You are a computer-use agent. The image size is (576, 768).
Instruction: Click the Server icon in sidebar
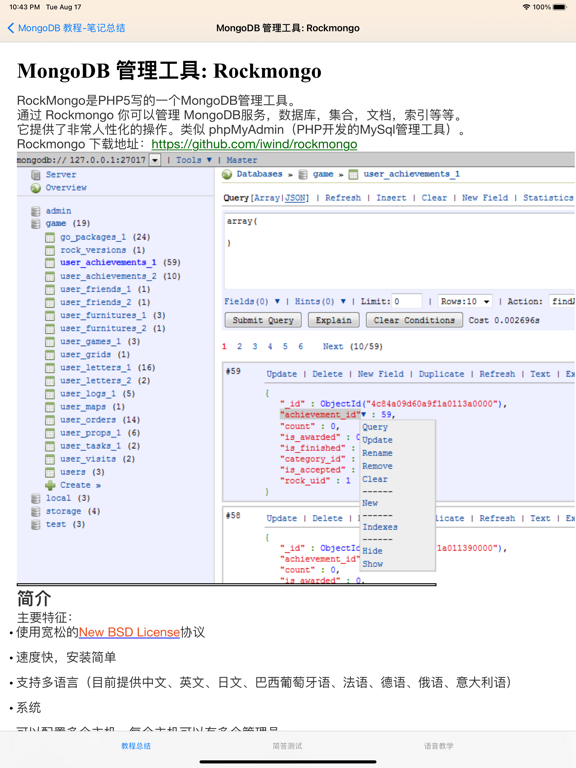36,175
